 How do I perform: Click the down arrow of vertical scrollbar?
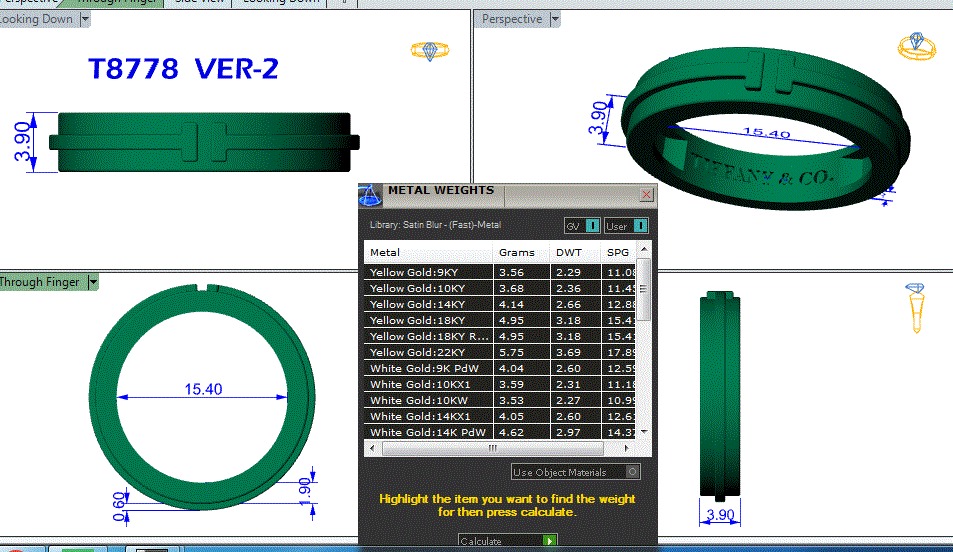point(645,432)
